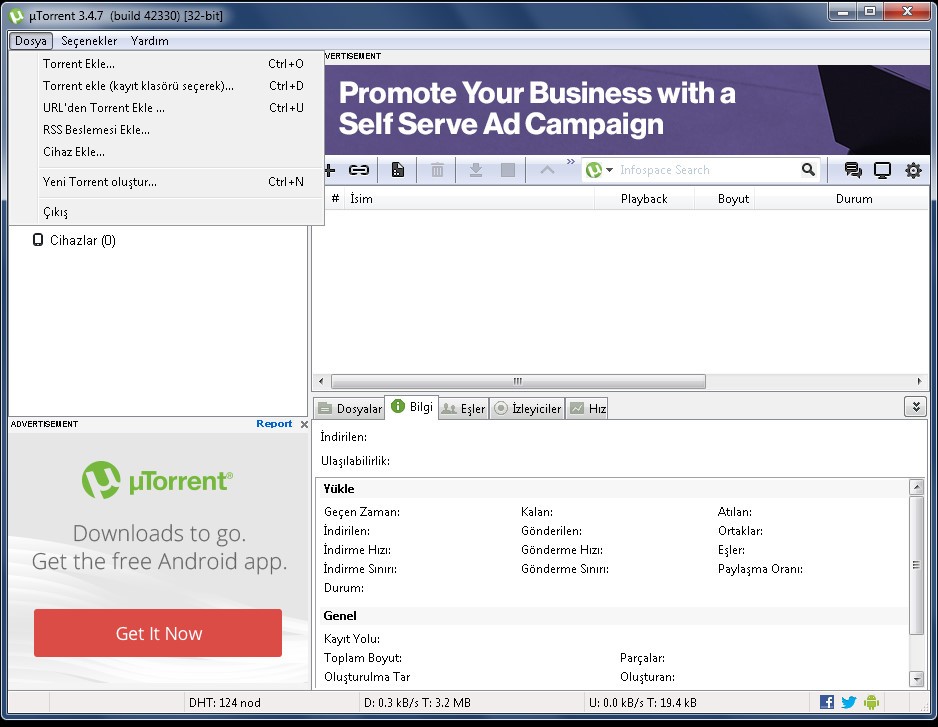
Task: Click the Kayıt Yolu: label
Action: [352, 639]
